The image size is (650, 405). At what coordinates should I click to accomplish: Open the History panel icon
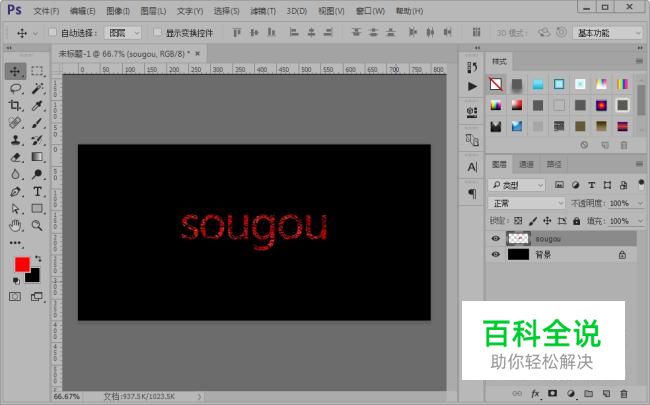click(x=472, y=67)
